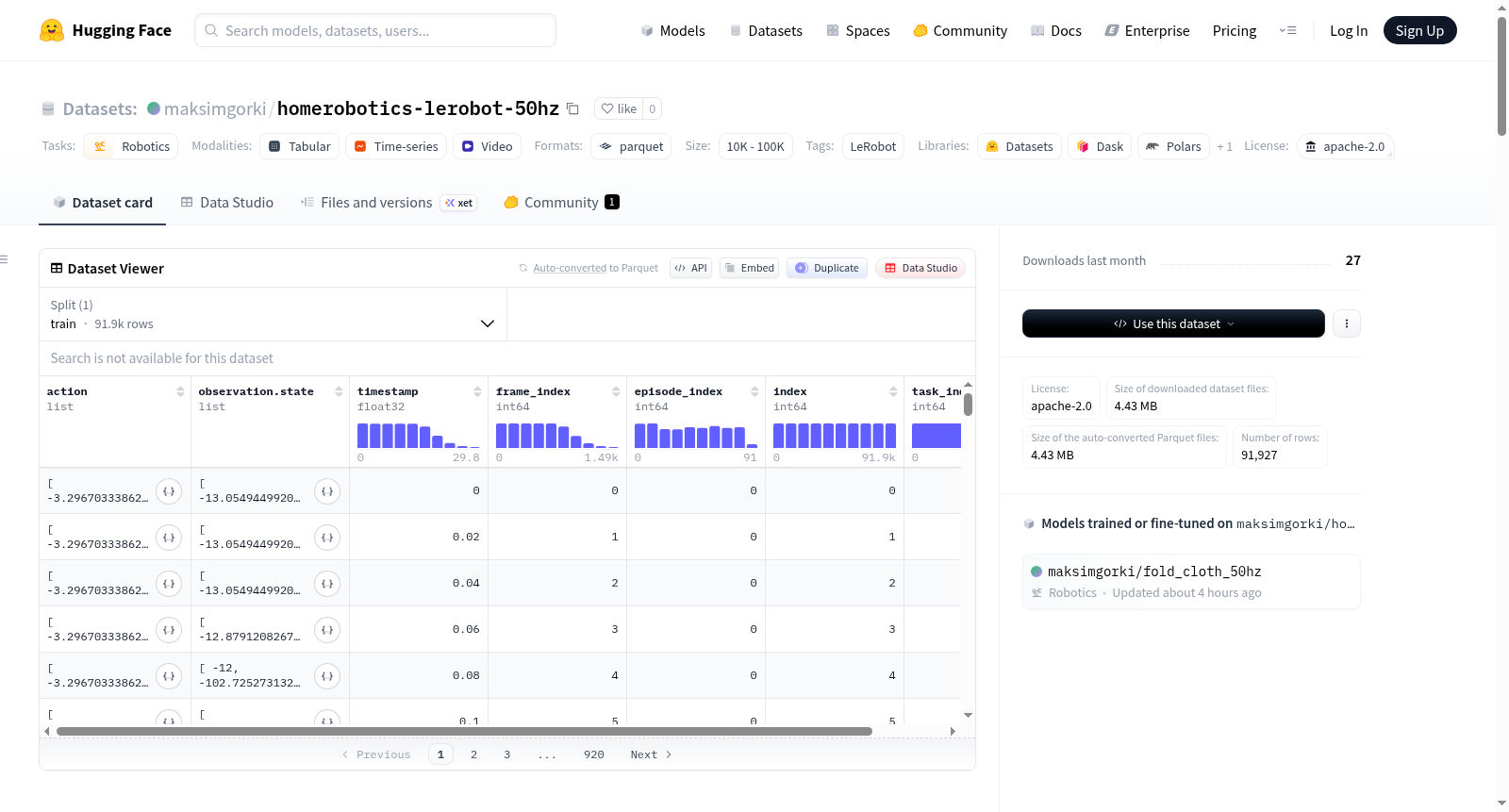1509x812 pixels.
Task: Click the Time-series modality tag
Action: 396,146
